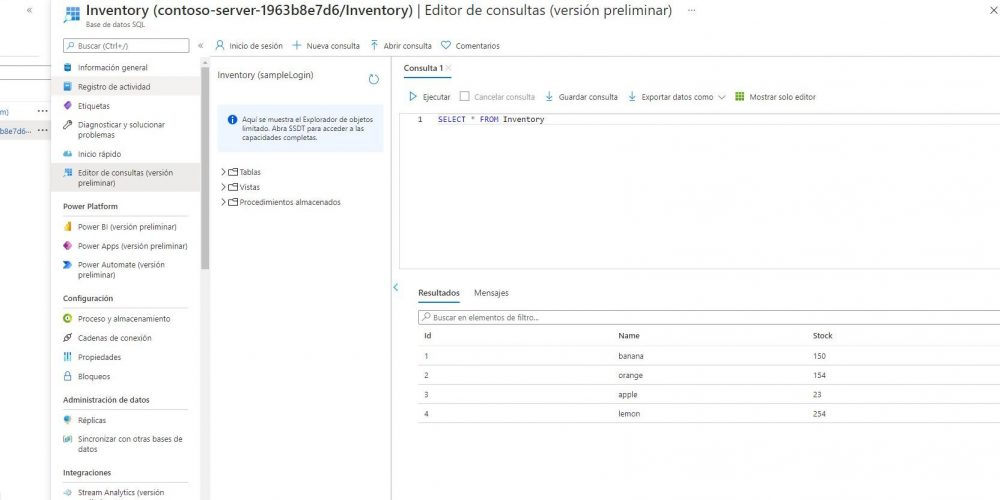Click the results filter search field

(700, 317)
